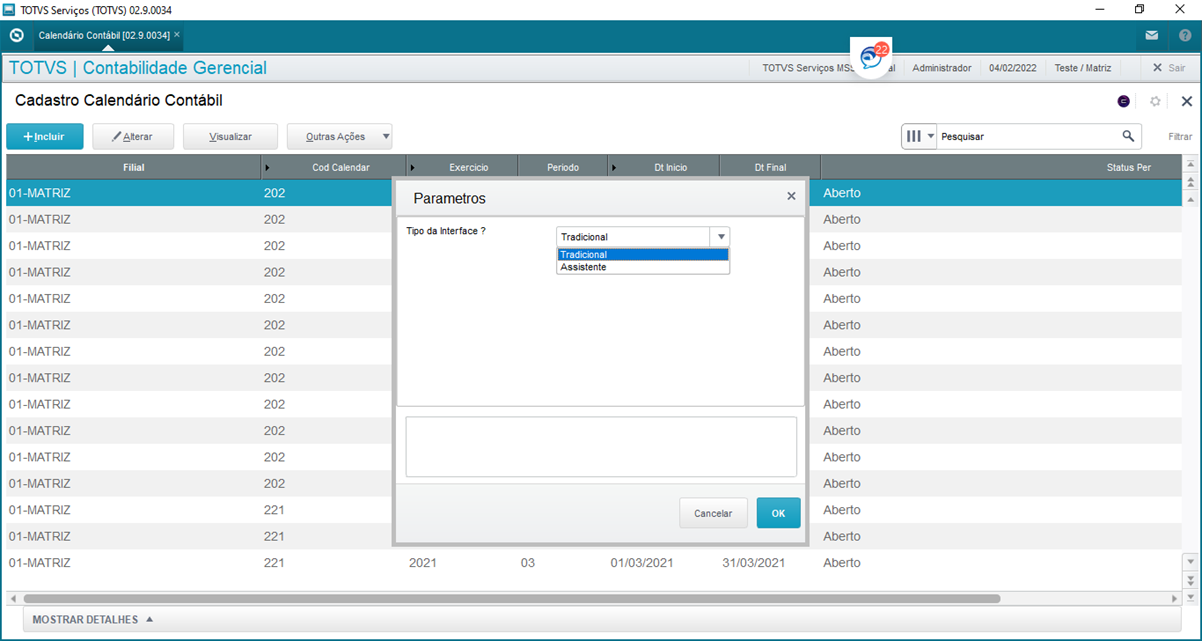Open the chat bubble with badge 22
1202x641 pixels.
tap(873, 57)
